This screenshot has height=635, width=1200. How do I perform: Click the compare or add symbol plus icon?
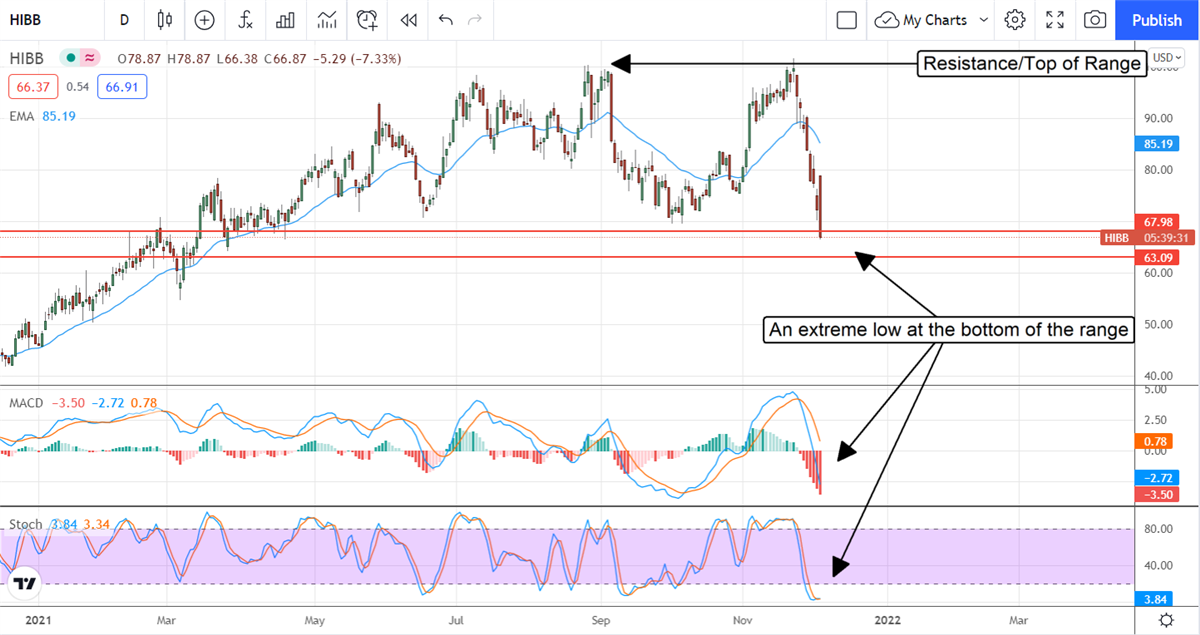[205, 19]
